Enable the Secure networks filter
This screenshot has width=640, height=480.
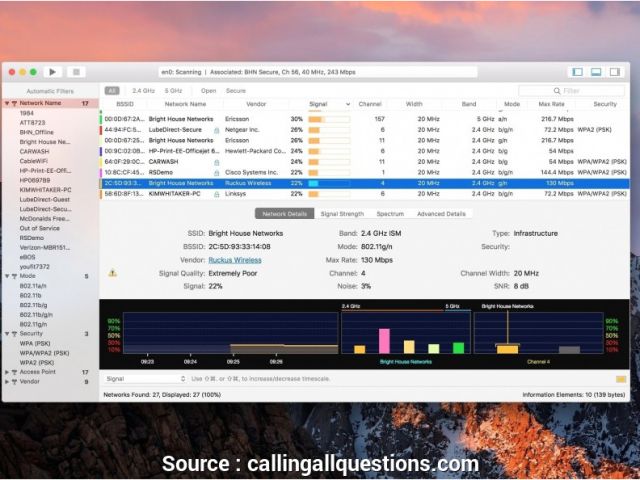point(236,90)
